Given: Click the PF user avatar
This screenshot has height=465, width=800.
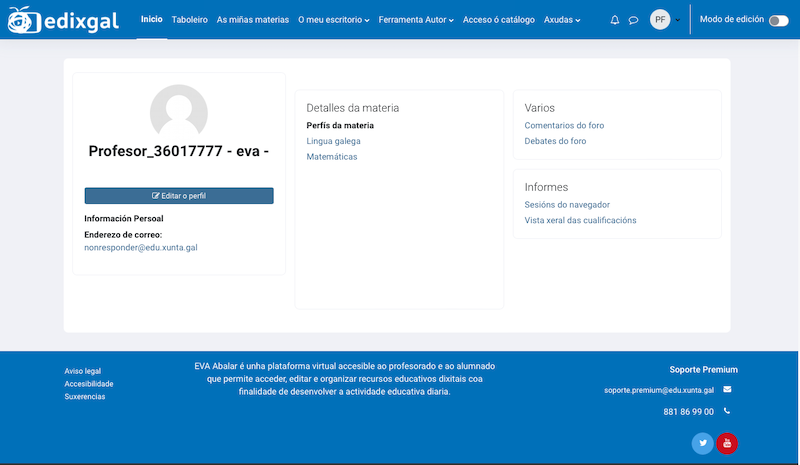Looking at the screenshot, I should (x=660, y=20).
